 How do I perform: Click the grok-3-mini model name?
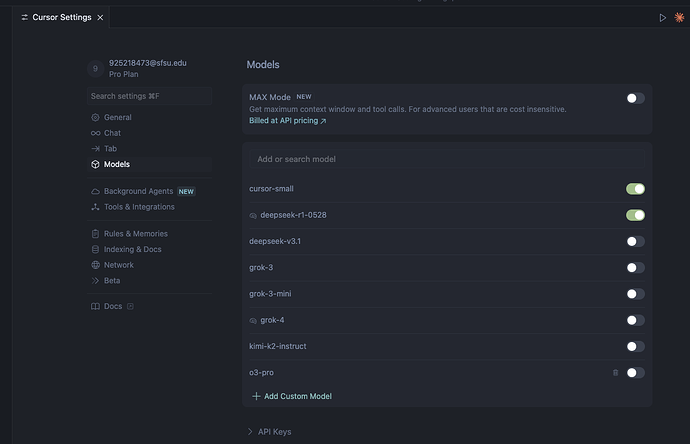[270, 294]
